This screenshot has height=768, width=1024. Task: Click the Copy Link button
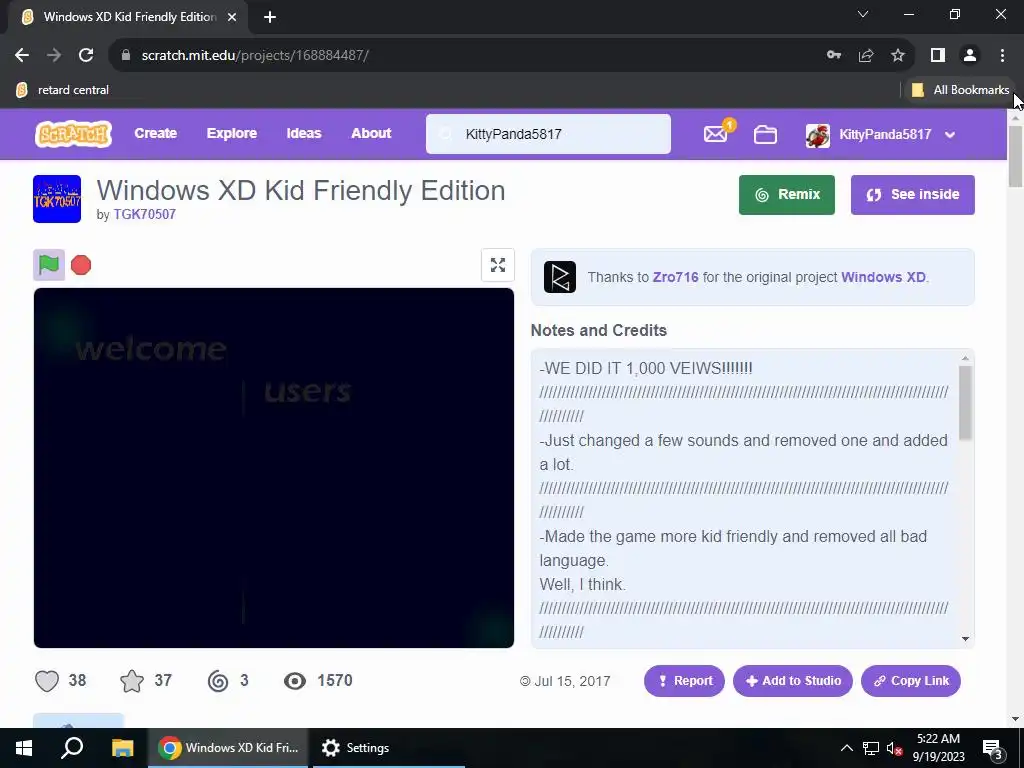pos(911,681)
